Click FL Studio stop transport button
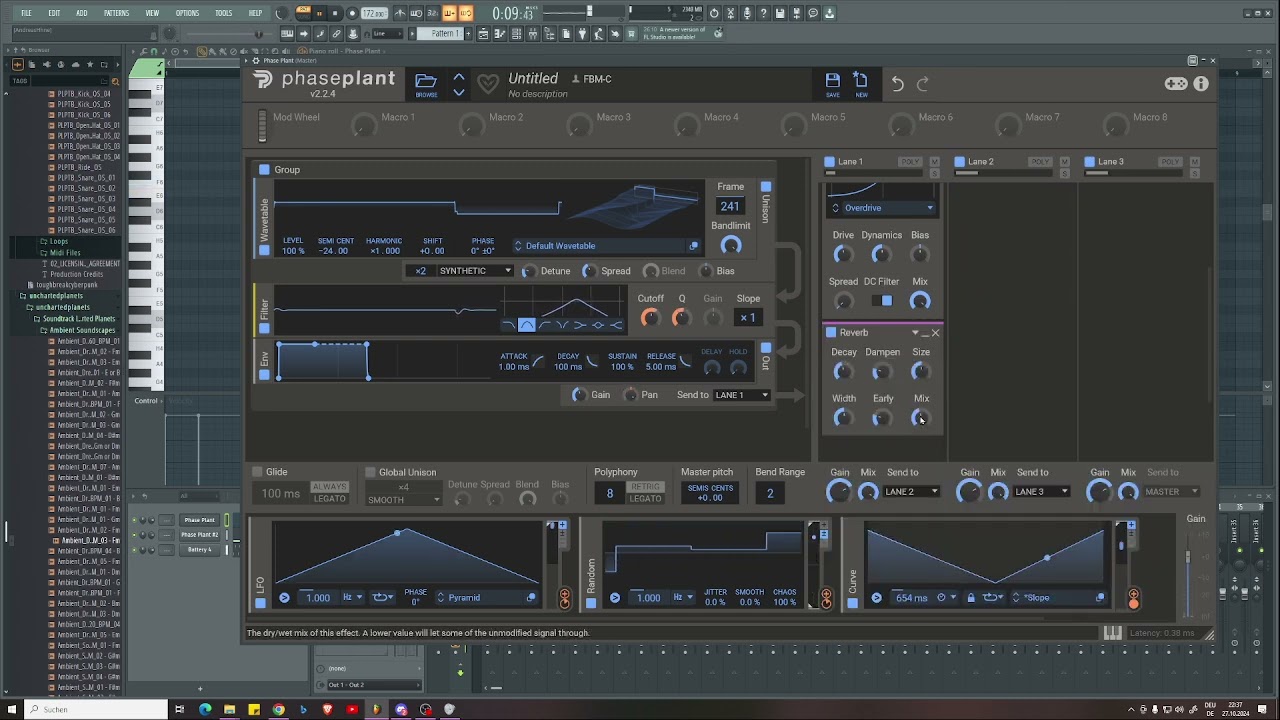The image size is (1280, 720). click(x=335, y=13)
